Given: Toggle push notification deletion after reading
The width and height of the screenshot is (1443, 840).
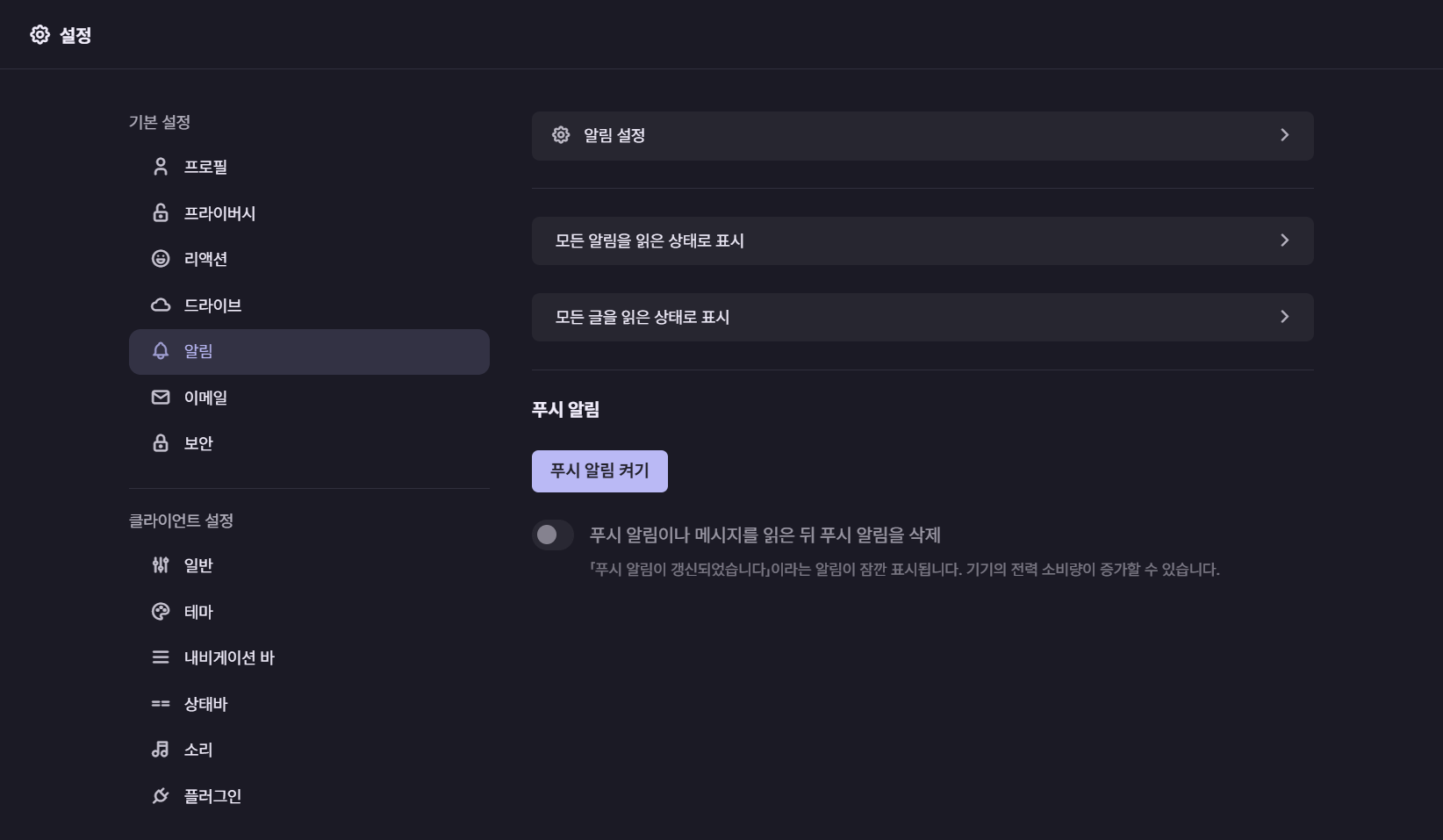Looking at the screenshot, I should 552,535.
